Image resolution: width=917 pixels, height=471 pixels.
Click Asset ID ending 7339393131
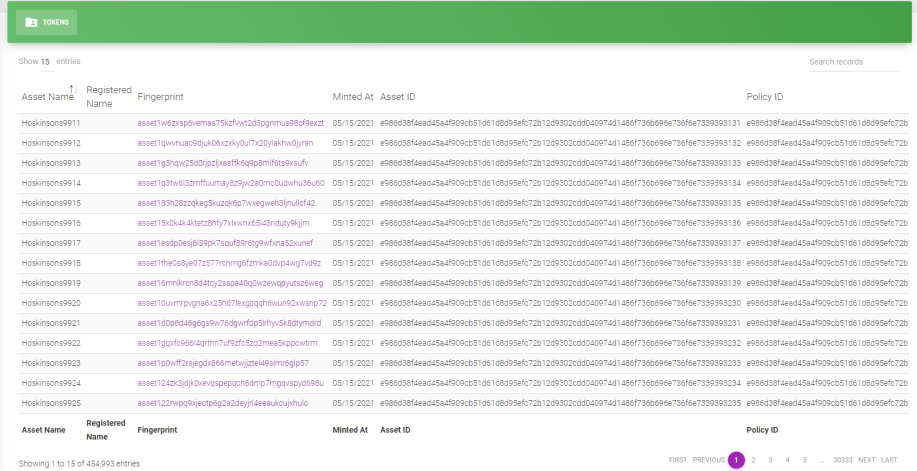point(560,123)
